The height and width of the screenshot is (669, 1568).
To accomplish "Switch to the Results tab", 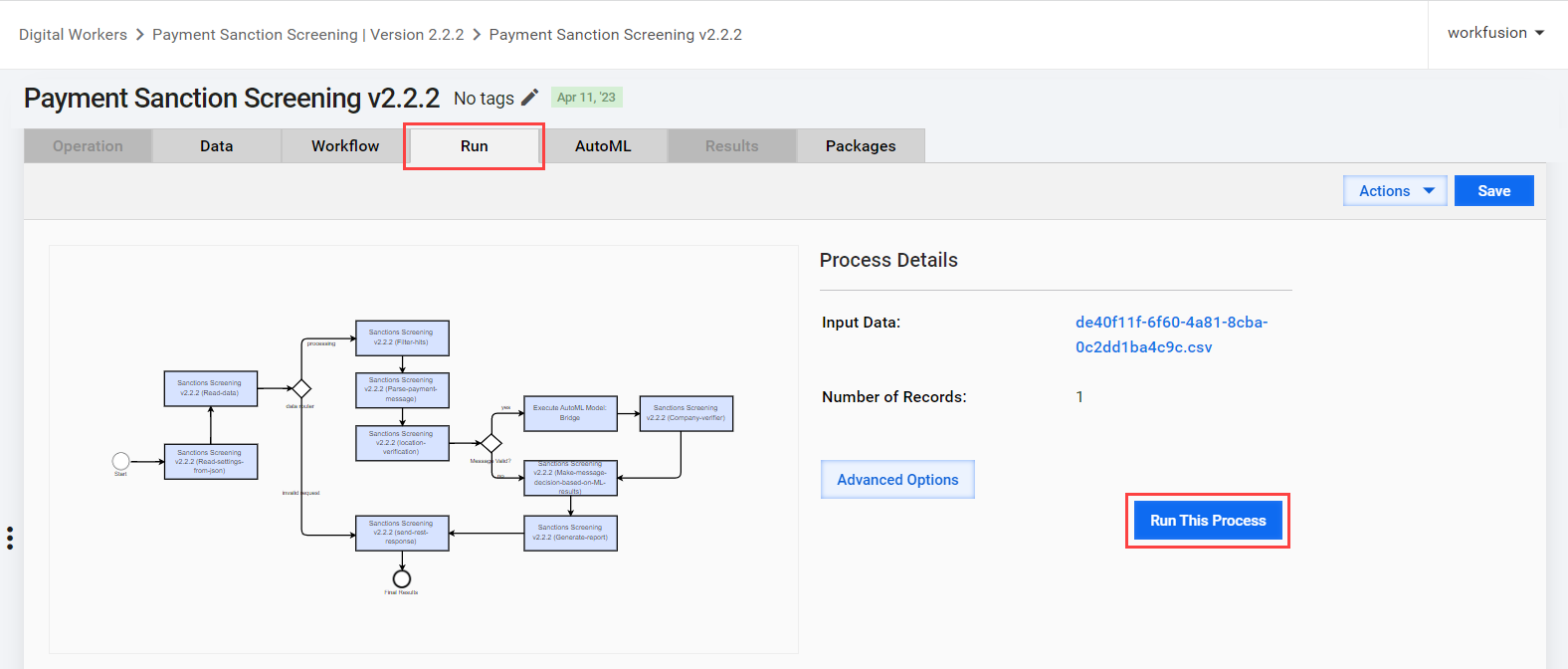I will pyautogui.click(x=732, y=145).
